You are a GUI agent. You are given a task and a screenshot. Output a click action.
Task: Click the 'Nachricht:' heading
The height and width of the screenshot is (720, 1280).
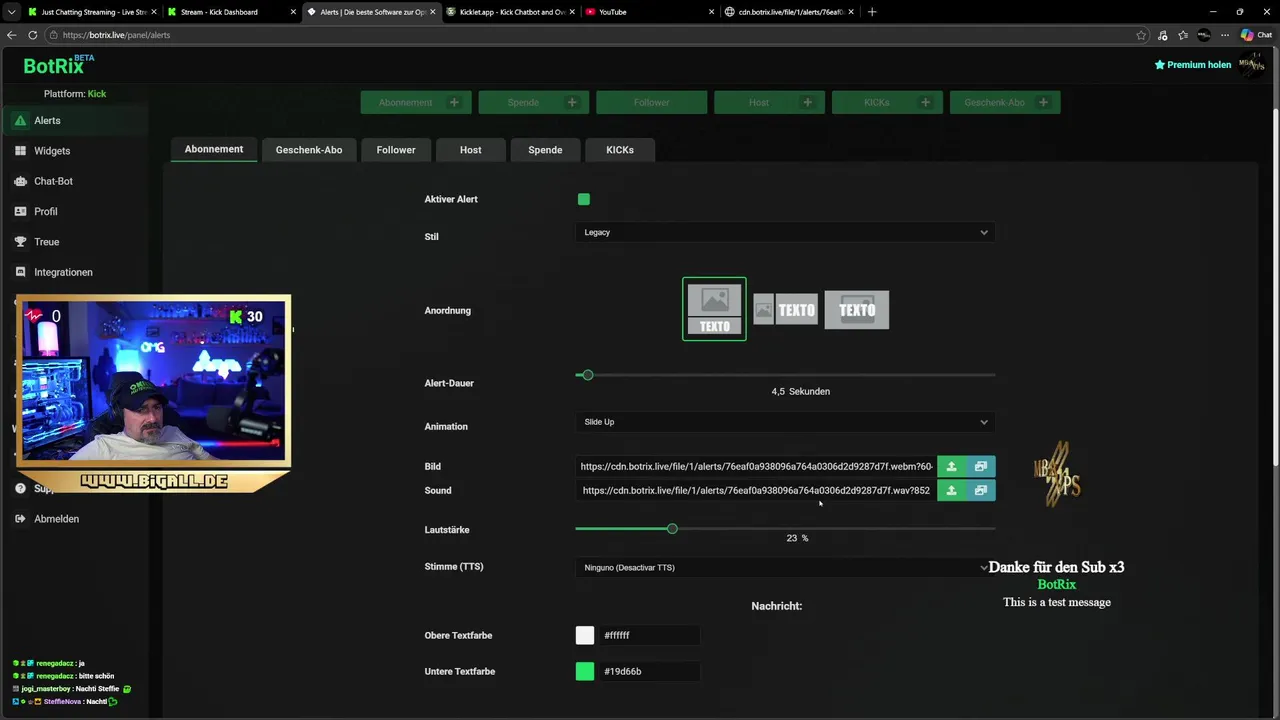pyautogui.click(x=777, y=606)
